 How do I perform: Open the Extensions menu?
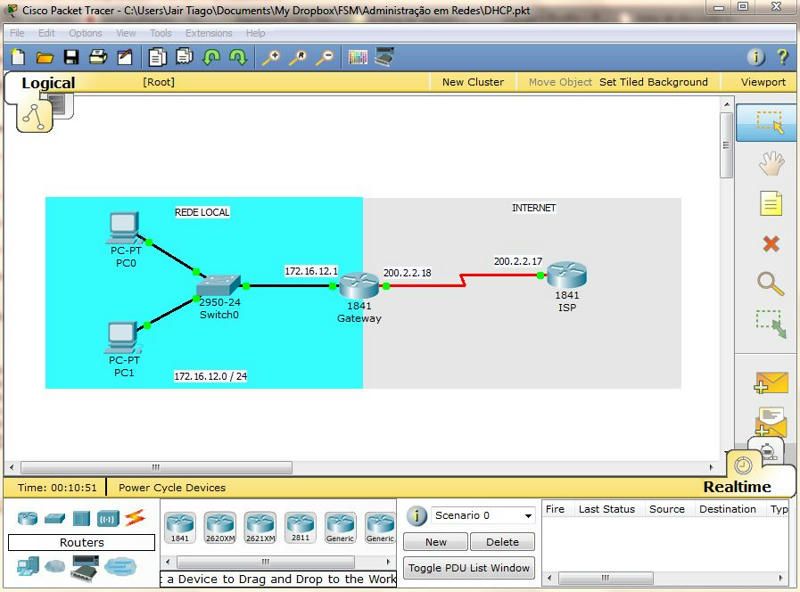click(x=209, y=33)
